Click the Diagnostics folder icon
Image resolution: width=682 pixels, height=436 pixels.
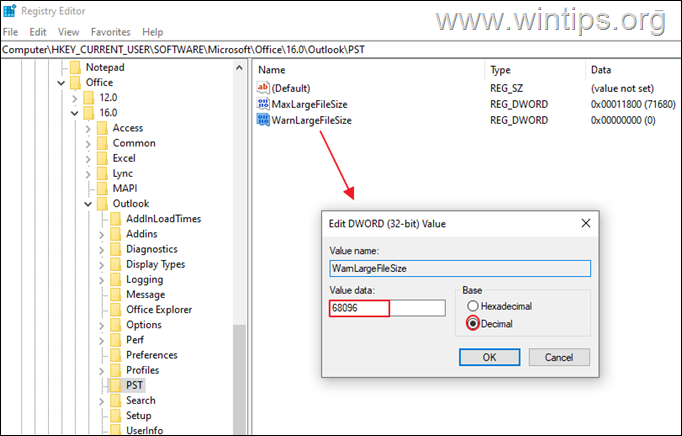pyautogui.click(x=116, y=249)
